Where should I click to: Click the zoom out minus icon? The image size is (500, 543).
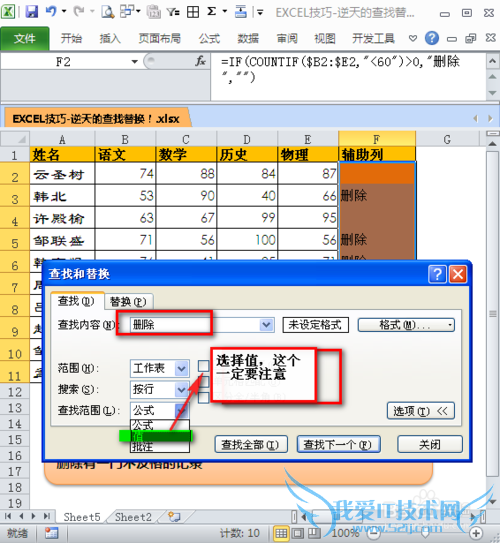coord(373,534)
